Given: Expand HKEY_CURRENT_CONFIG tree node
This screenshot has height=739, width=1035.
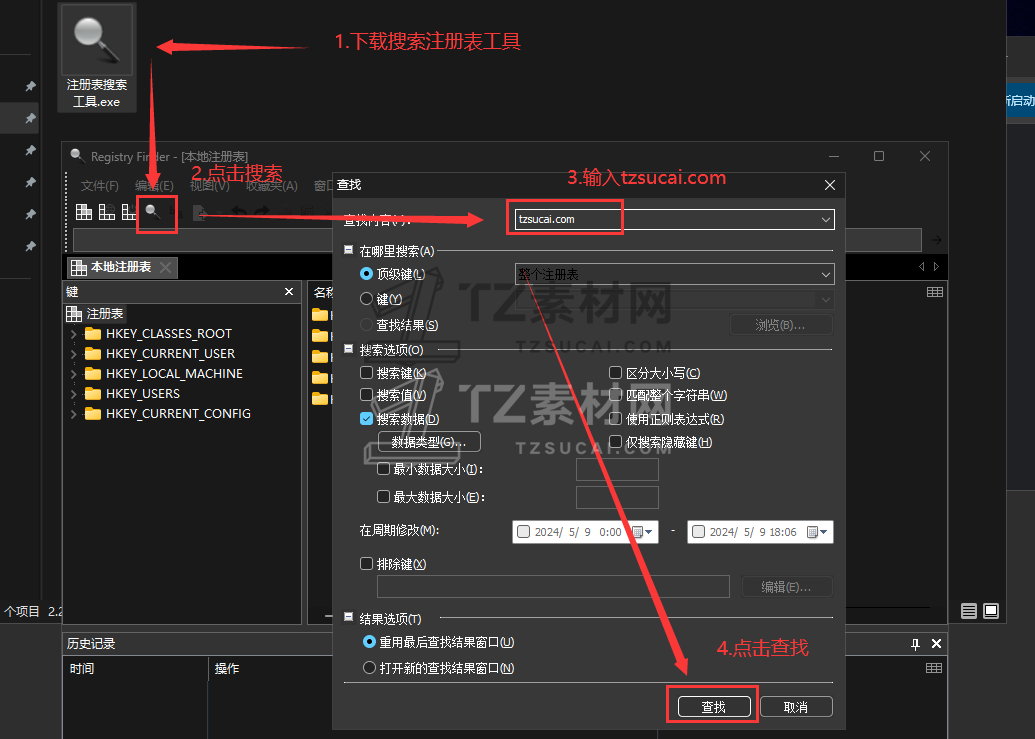Looking at the screenshot, I should (73, 414).
